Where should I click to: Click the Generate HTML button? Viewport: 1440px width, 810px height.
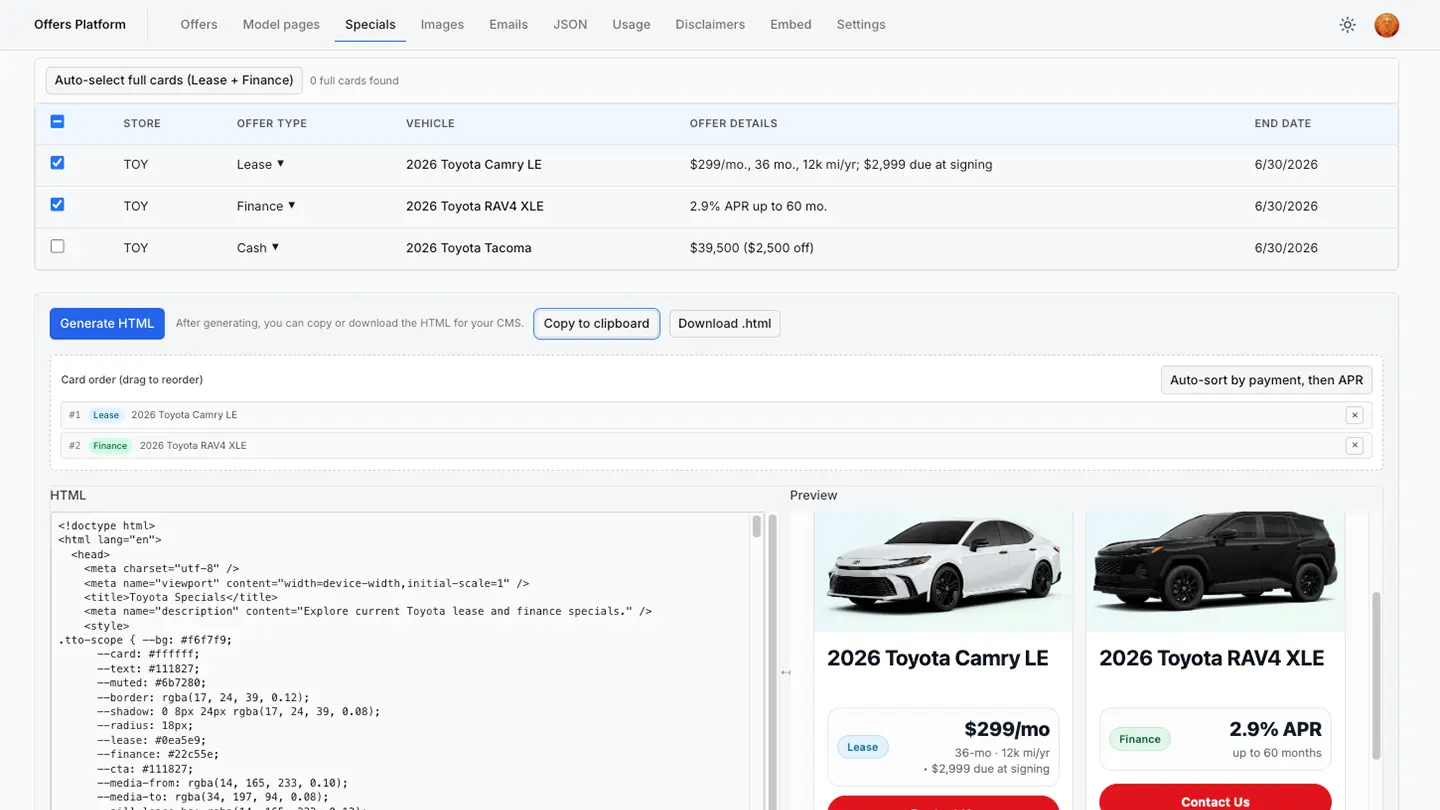click(107, 323)
